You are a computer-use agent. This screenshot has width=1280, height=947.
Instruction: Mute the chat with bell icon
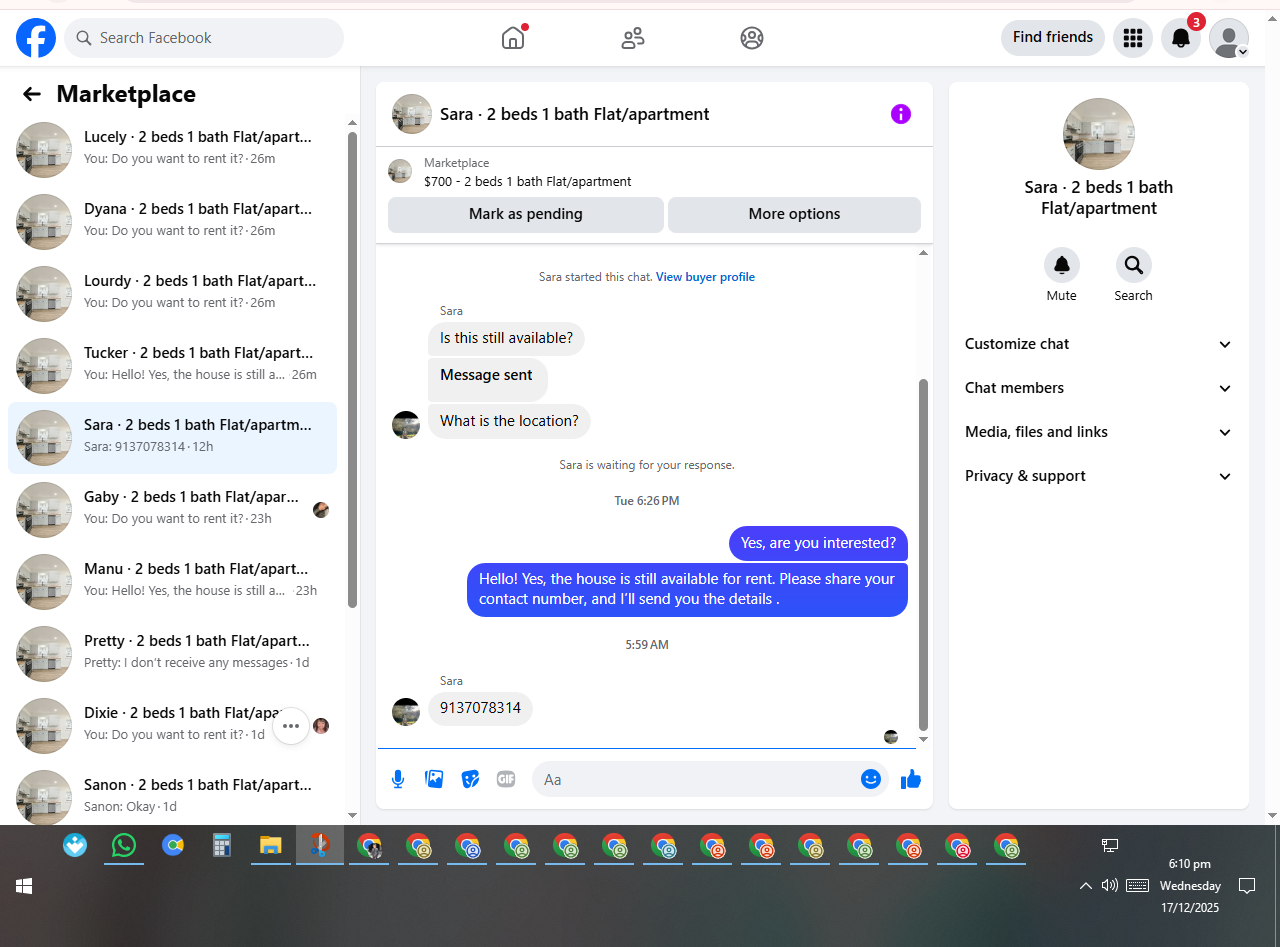click(x=1062, y=265)
